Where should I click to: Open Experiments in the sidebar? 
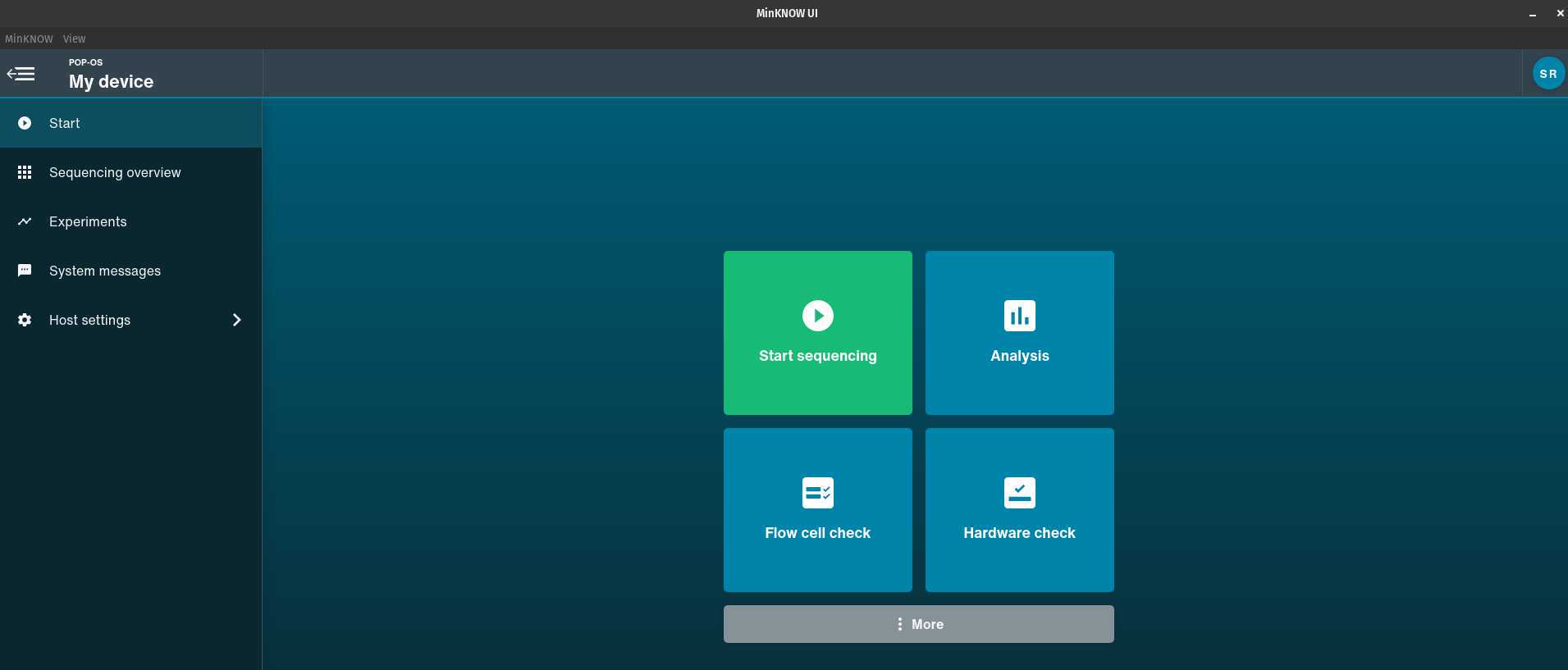(130, 221)
